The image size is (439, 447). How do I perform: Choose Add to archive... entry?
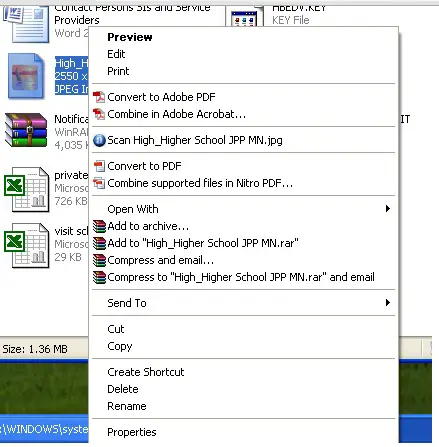coord(148,226)
